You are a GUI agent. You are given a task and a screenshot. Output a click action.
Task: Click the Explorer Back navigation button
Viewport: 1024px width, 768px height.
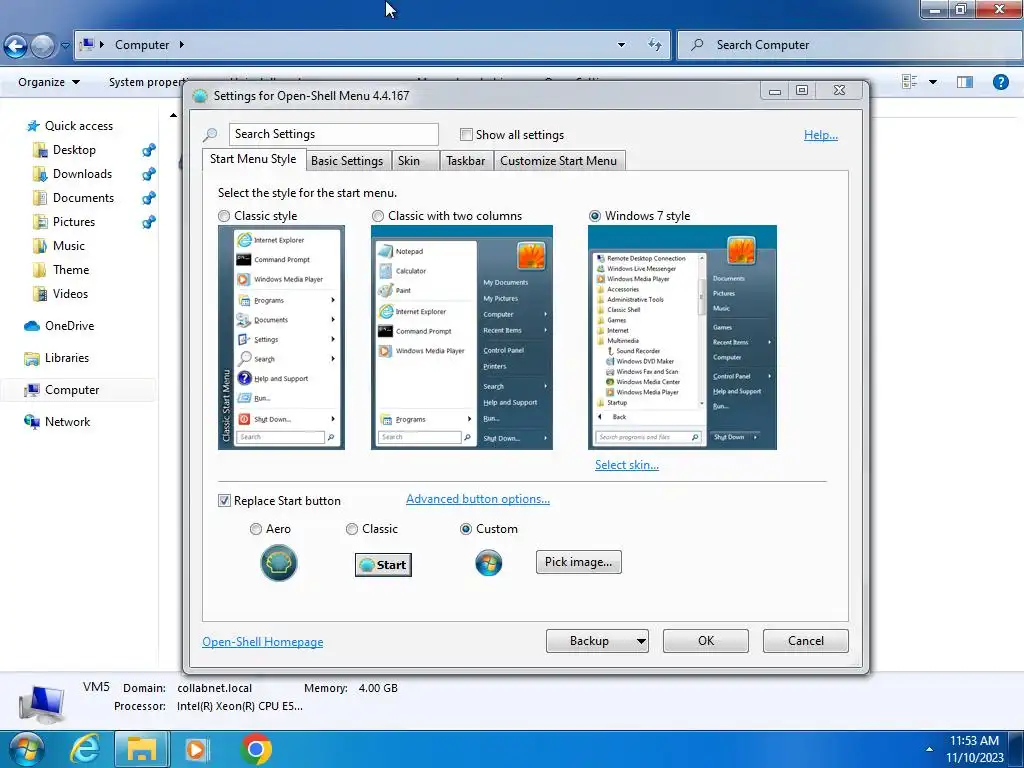(x=15, y=46)
